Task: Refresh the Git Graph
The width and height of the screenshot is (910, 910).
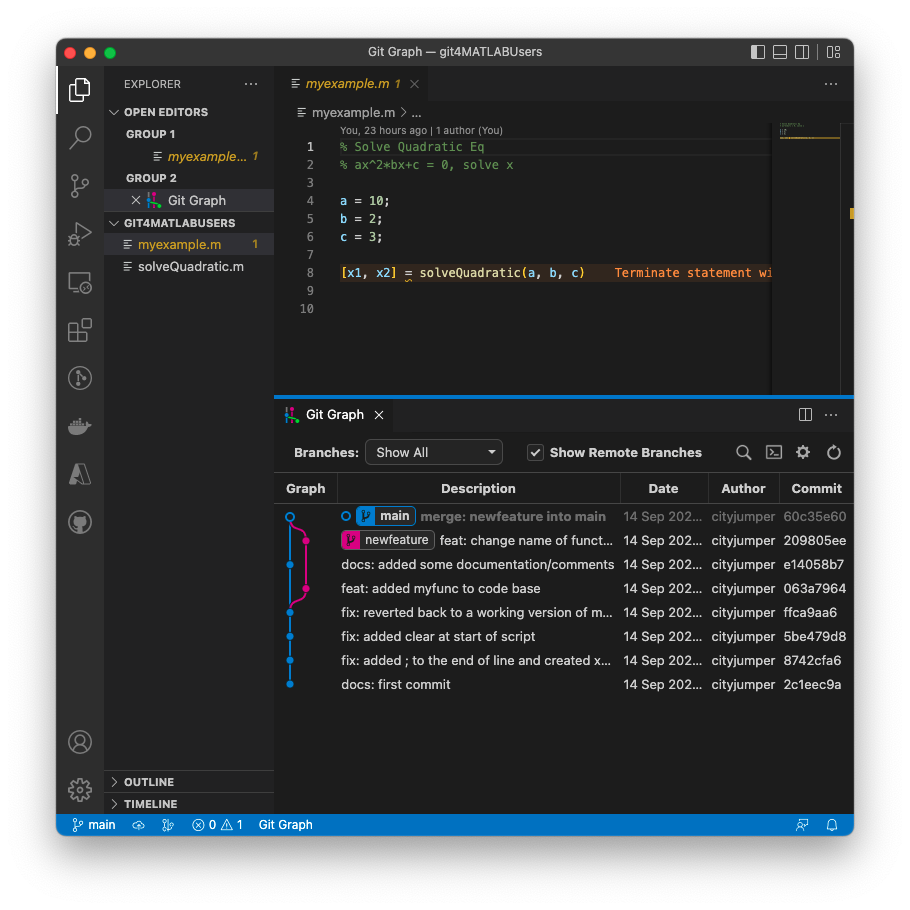Action: point(833,453)
